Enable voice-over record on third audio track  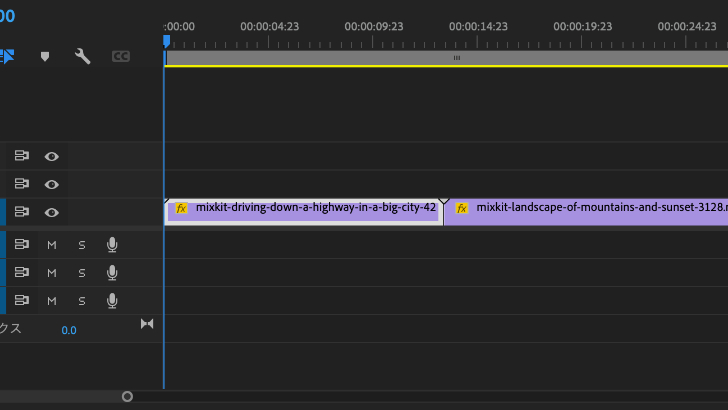tap(112, 301)
